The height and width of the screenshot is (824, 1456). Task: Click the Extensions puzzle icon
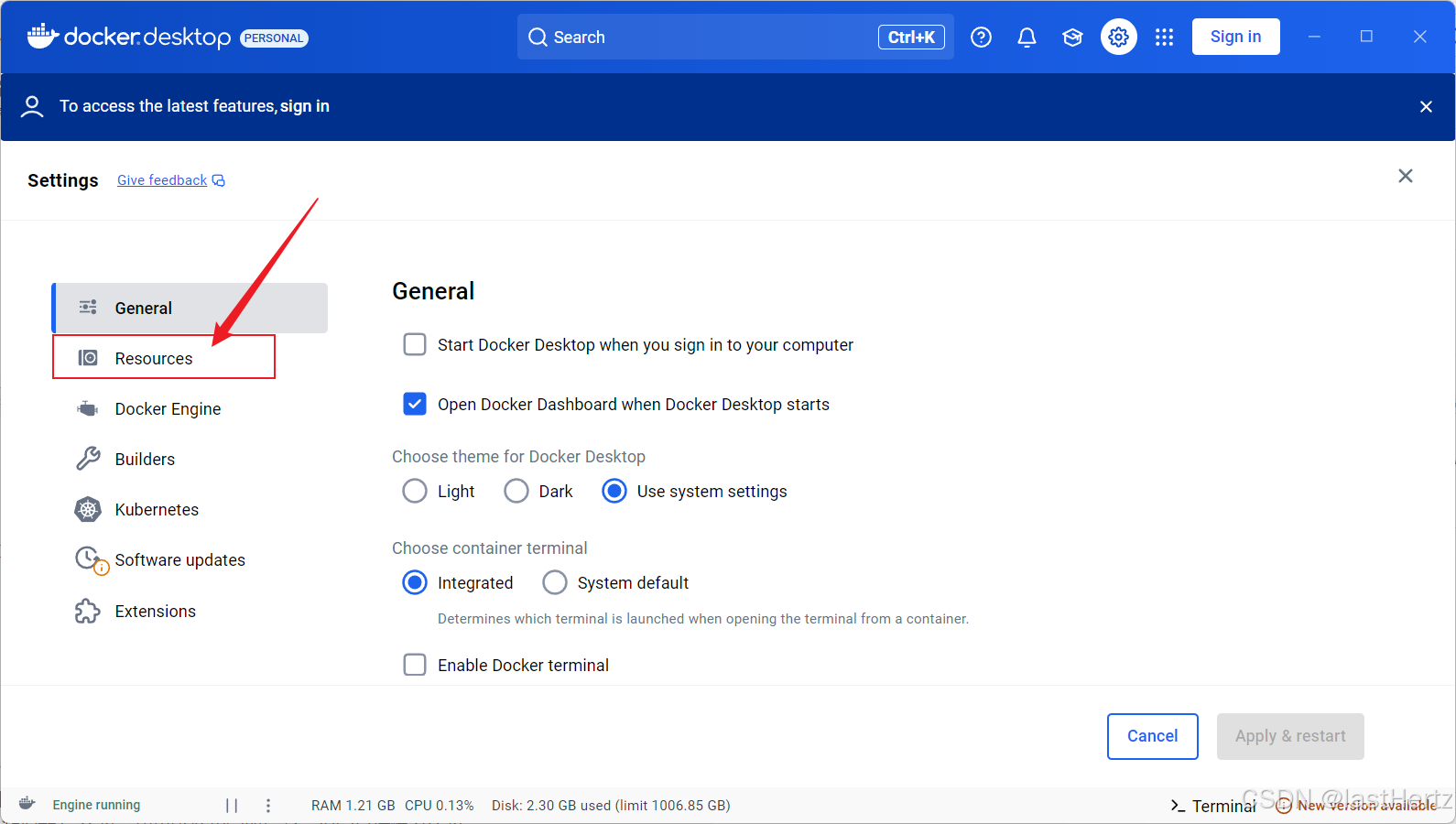coord(88,611)
